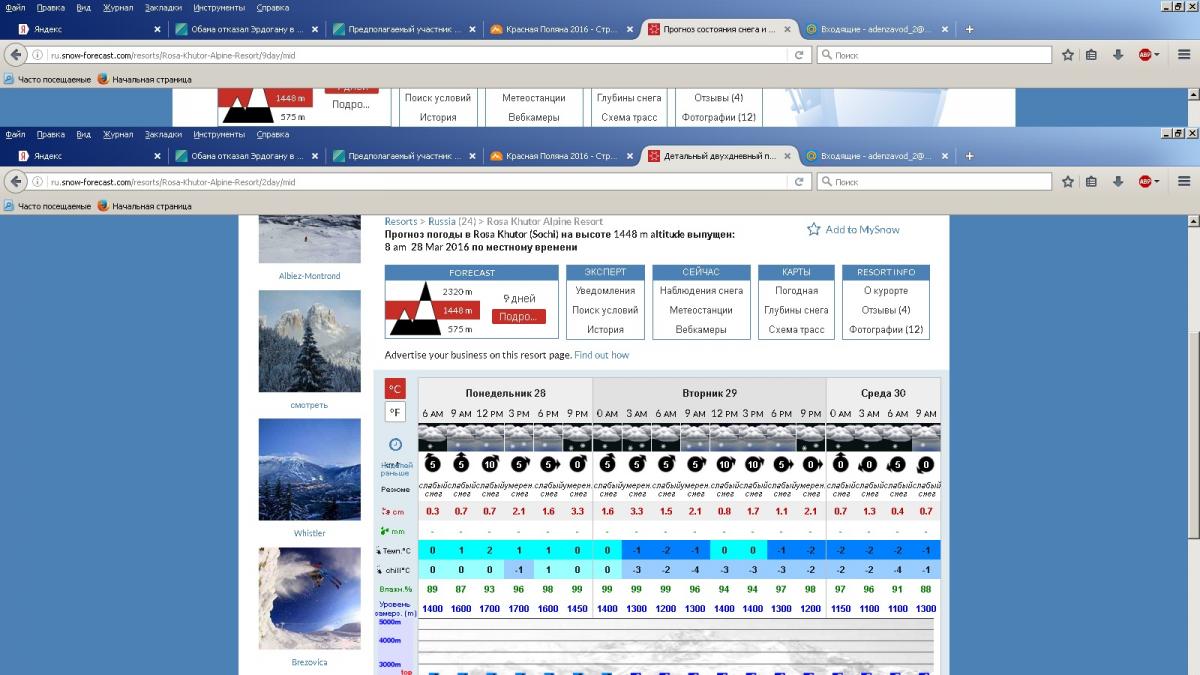Switch to 'Входящие' mail tab in front window
This screenshot has width=1200, height=675.
(x=876, y=156)
